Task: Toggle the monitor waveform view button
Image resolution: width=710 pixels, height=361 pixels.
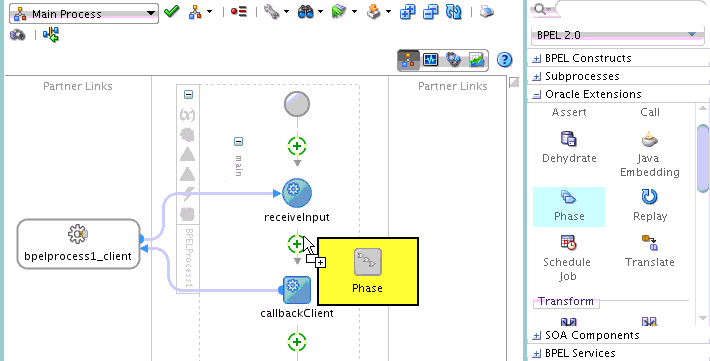Action: point(431,60)
